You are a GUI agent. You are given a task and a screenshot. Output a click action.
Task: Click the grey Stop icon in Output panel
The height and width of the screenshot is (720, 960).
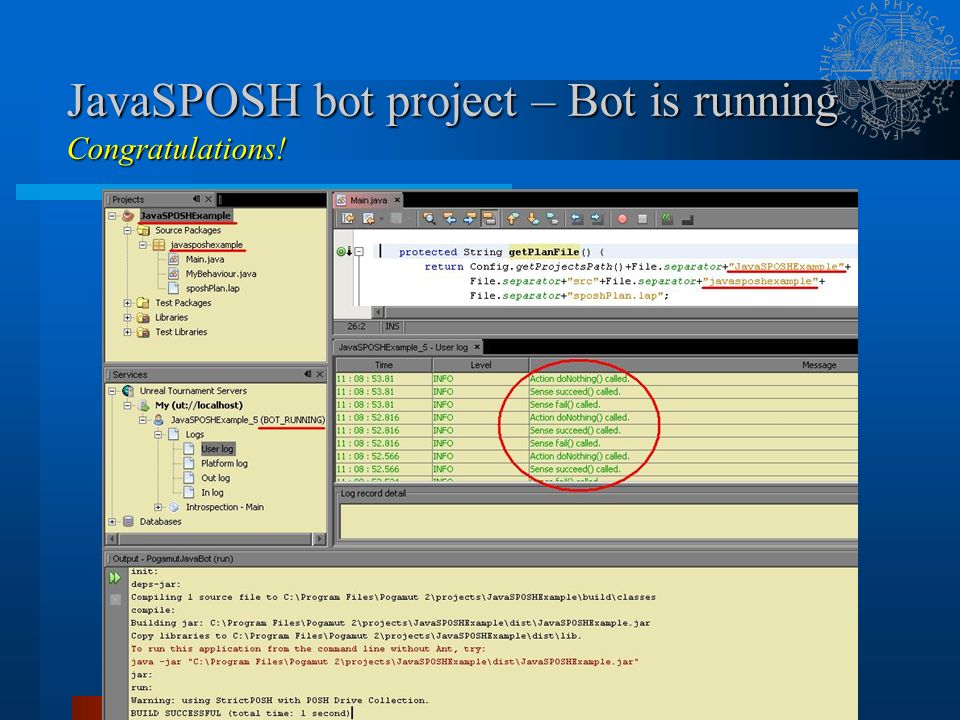click(x=115, y=600)
